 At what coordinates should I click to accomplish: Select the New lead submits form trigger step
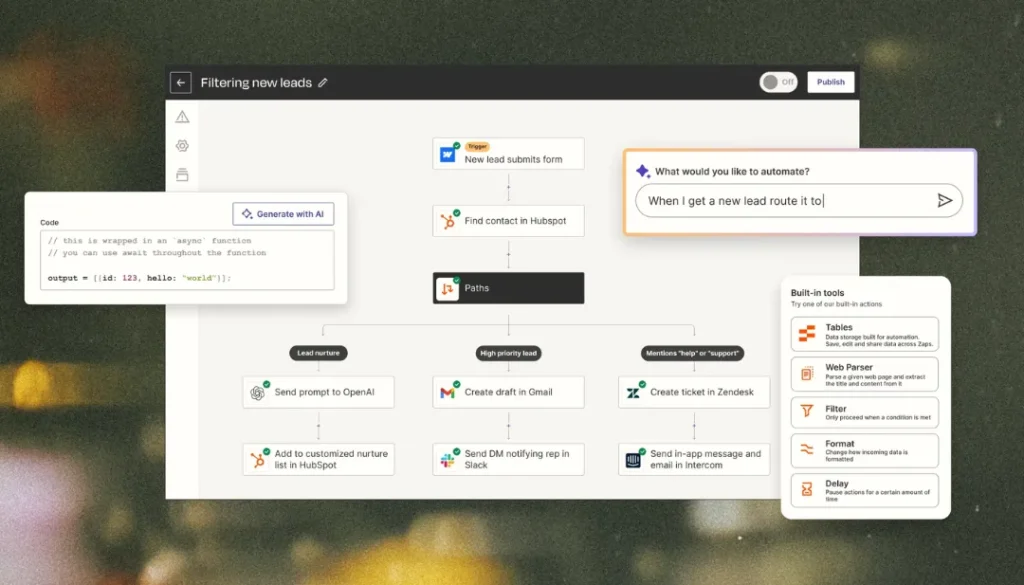pyautogui.click(x=508, y=153)
